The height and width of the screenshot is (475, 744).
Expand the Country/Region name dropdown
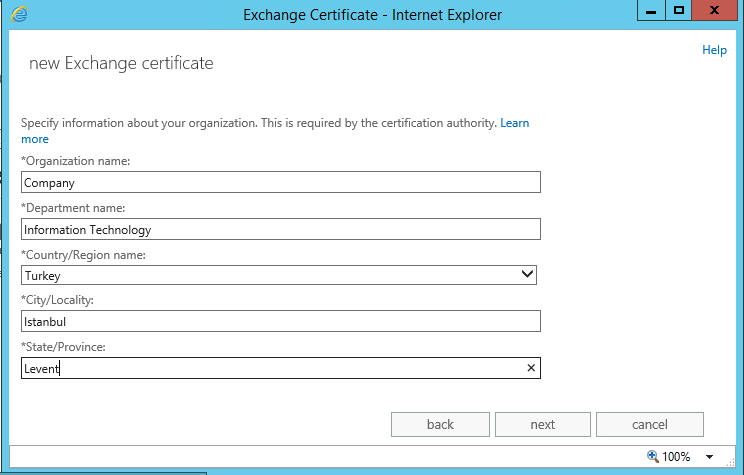527,275
